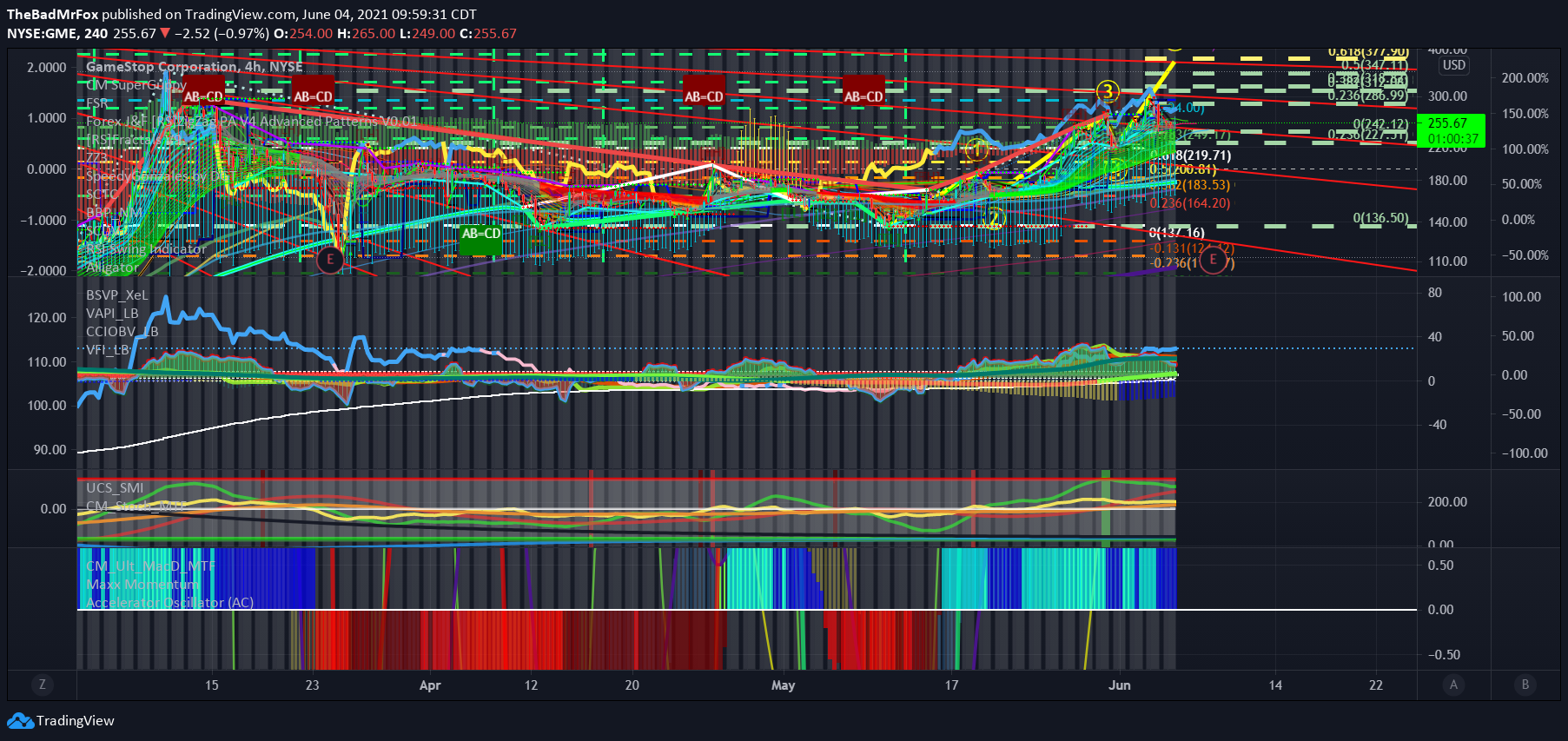Select the BBP_NM indicator label
This screenshot has height=741, width=1568.
(x=113, y=212)
